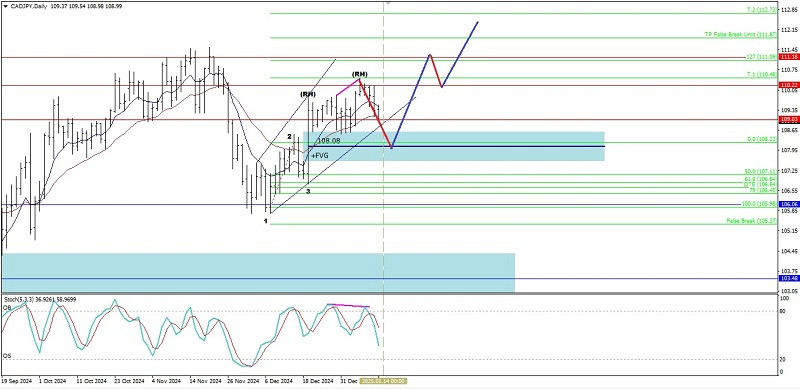Select the red 111.18 price label
The width and height of the screenshot is (800, 389).
[x=789, y=58]
